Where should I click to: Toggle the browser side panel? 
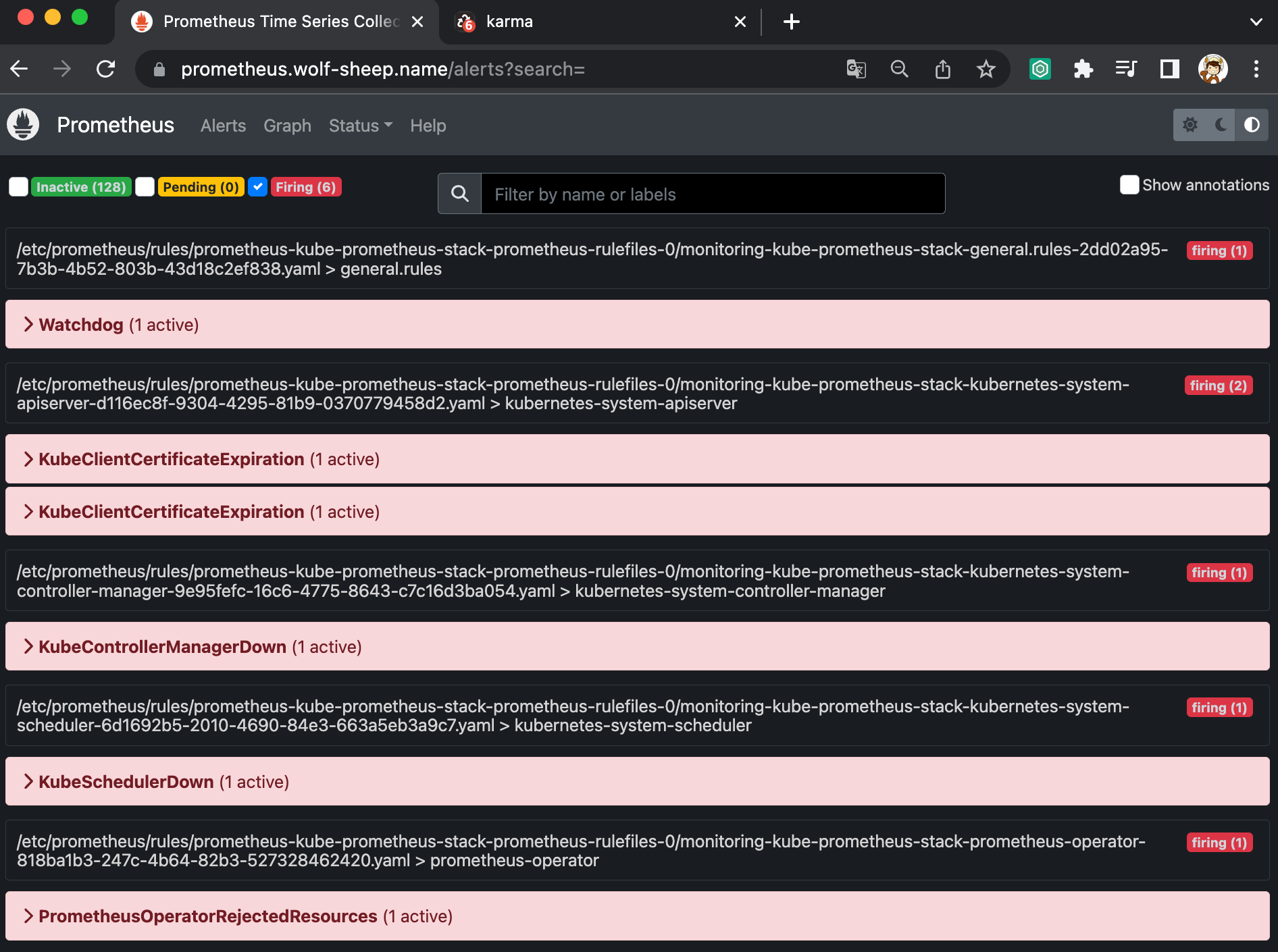tap(1170, 69)
